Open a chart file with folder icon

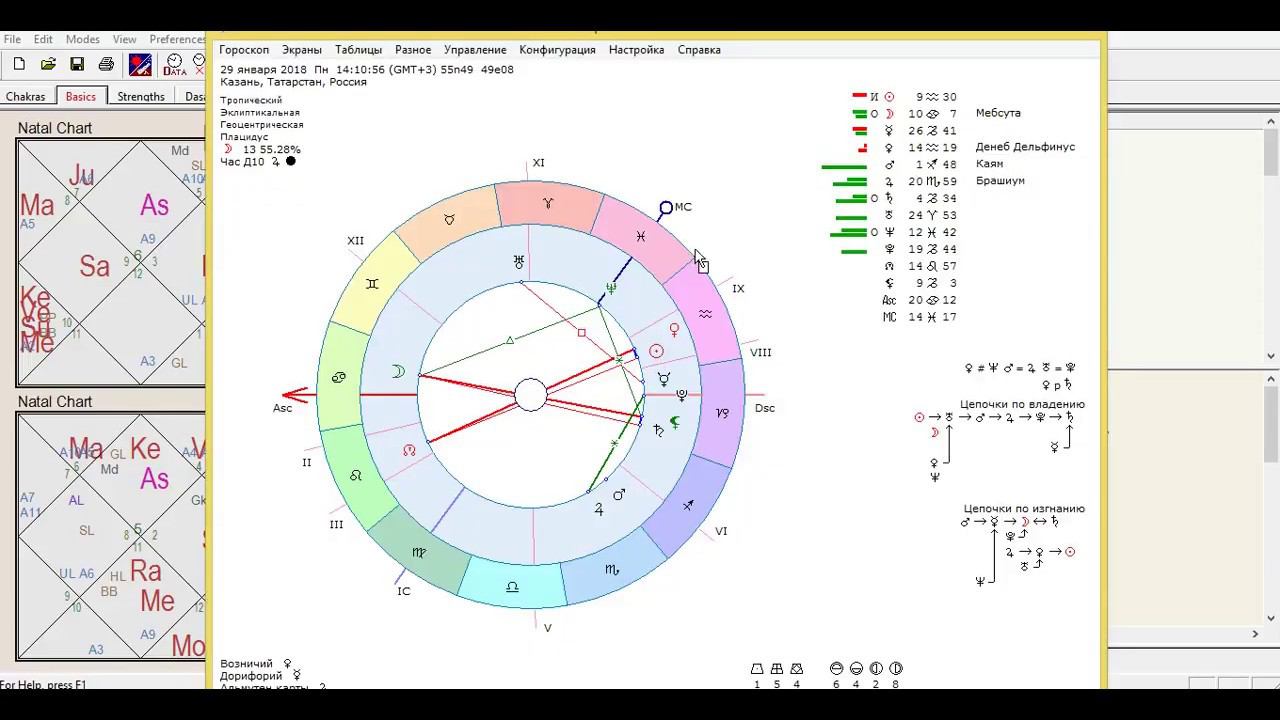48,64
